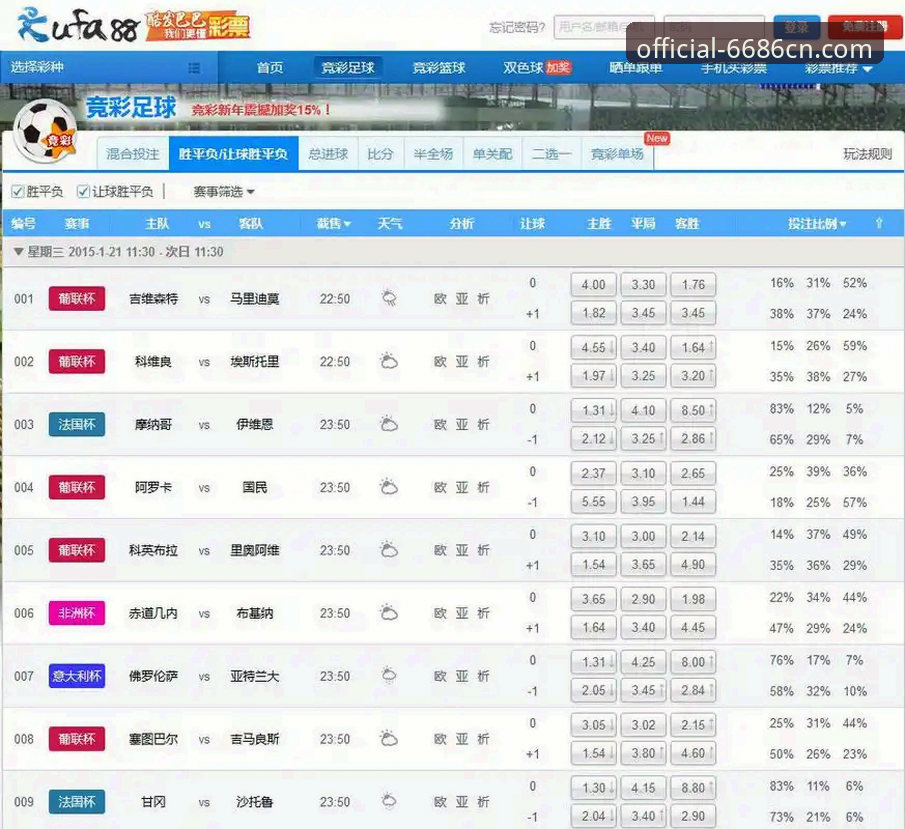905x829 pixels.
Task: Open the 二选一 tab
Action: [x=551, y=154]
